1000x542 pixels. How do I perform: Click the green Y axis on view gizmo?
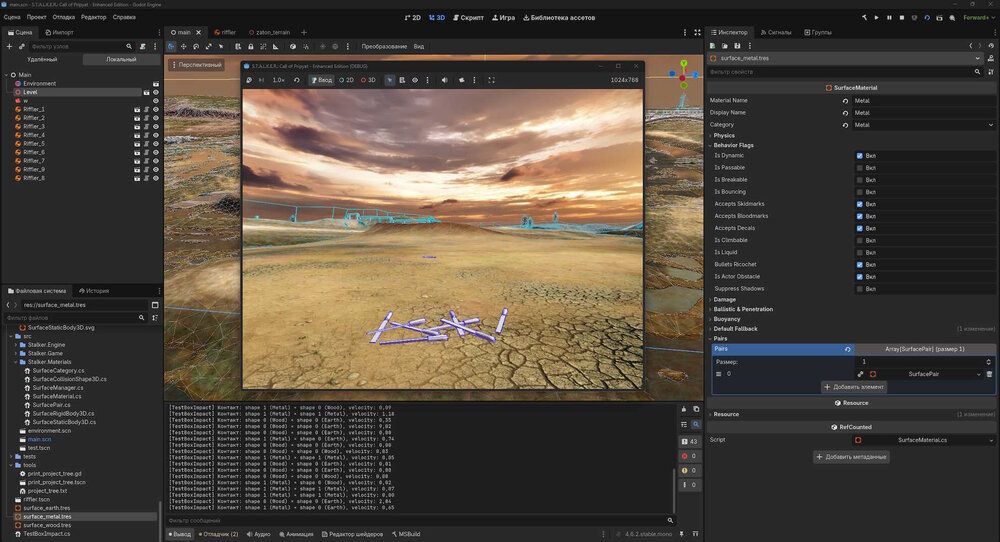pyautogui.click(x=684, y=64)
